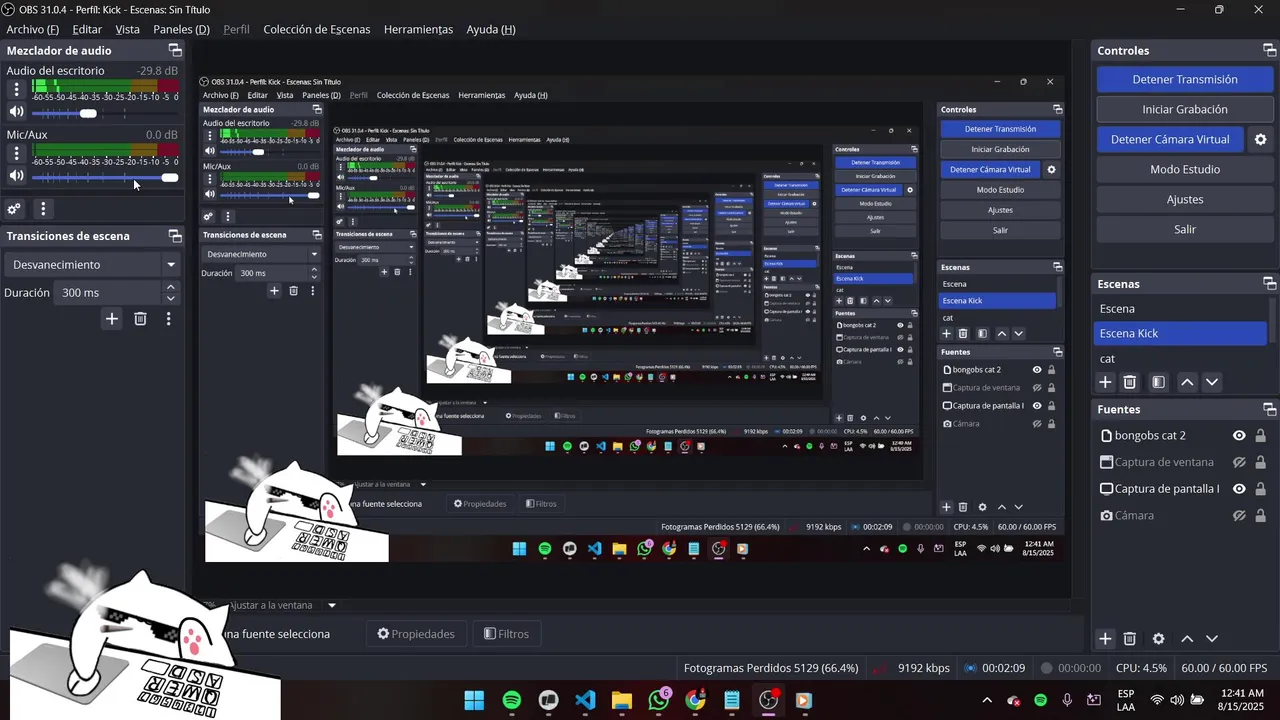This screenshot has height=720, width=1280.
Task: Open Colección de Escenas menu
Action: [x=317, y=29]
